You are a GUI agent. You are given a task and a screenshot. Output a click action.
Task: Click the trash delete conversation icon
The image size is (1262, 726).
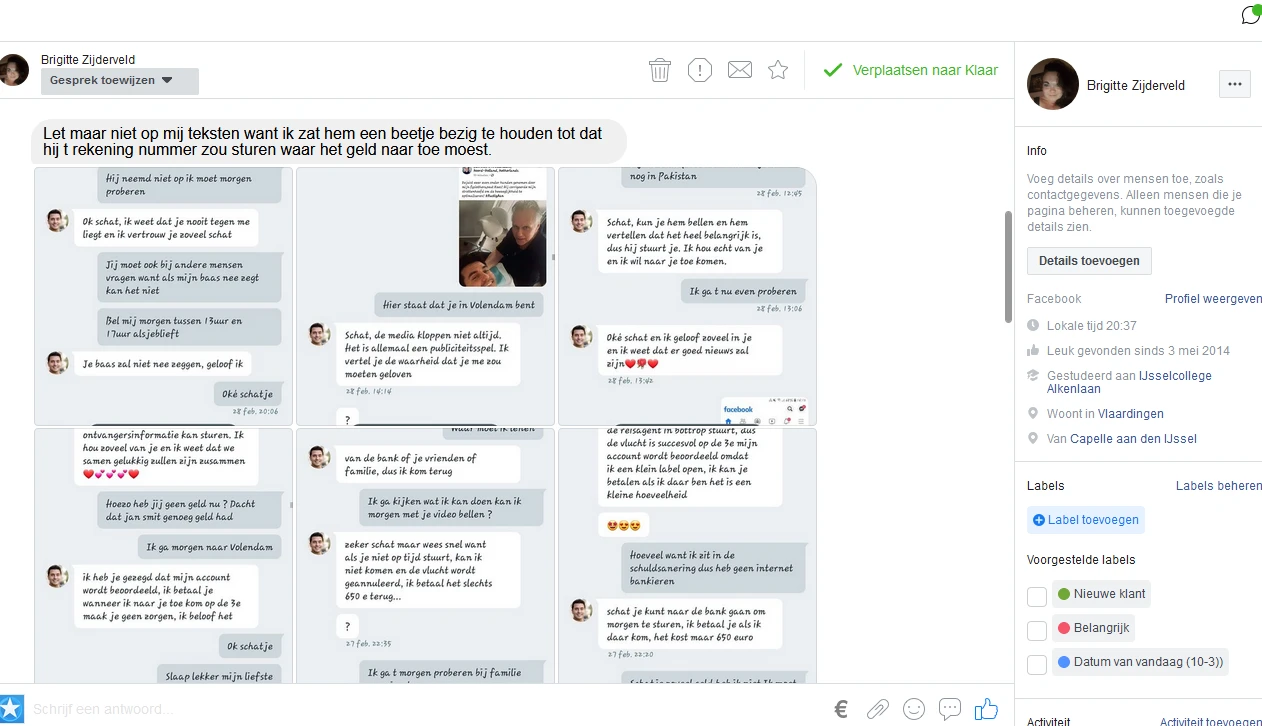[x=660, y=70]
